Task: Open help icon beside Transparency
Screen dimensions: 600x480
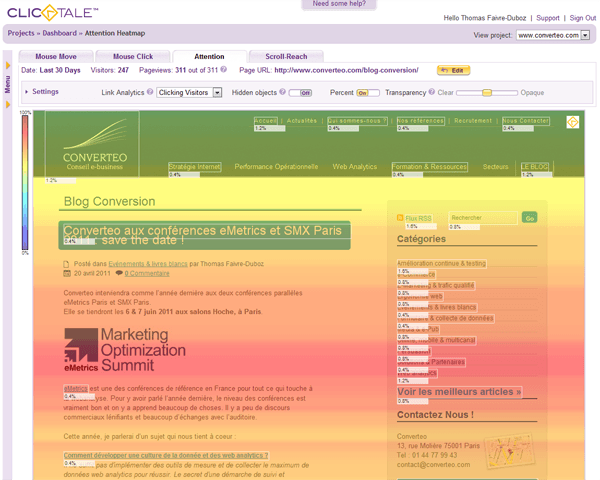Action: (x=432, y=91)
